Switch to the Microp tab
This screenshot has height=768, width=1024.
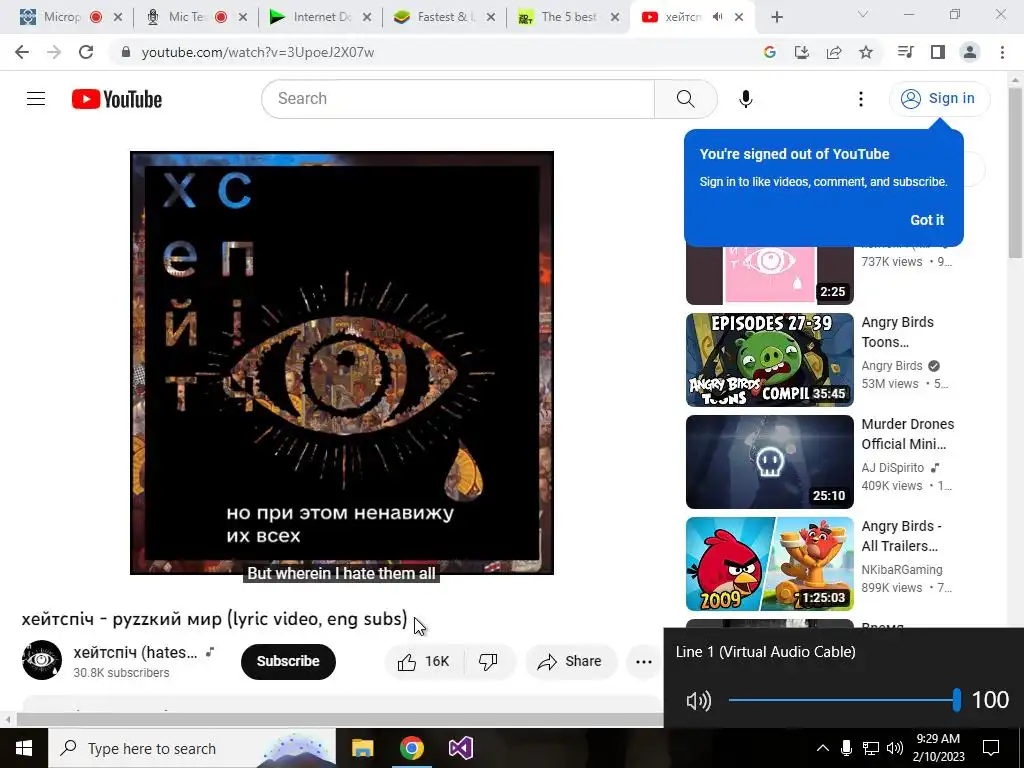[62, 17]
